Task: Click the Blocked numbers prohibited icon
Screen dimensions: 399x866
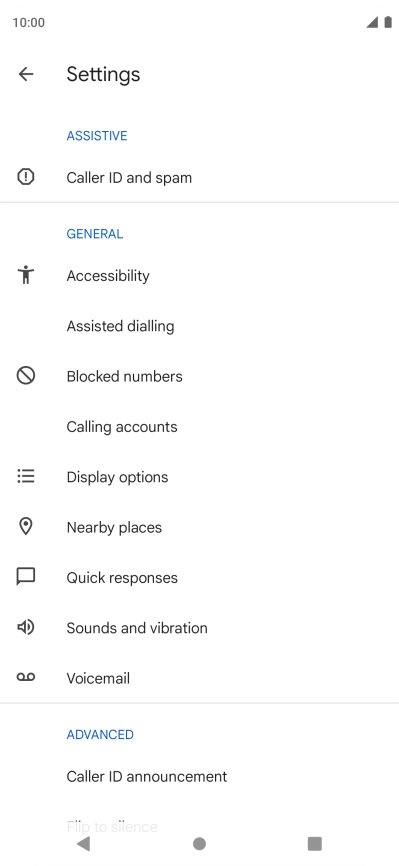Action: (x=26, y=376)
